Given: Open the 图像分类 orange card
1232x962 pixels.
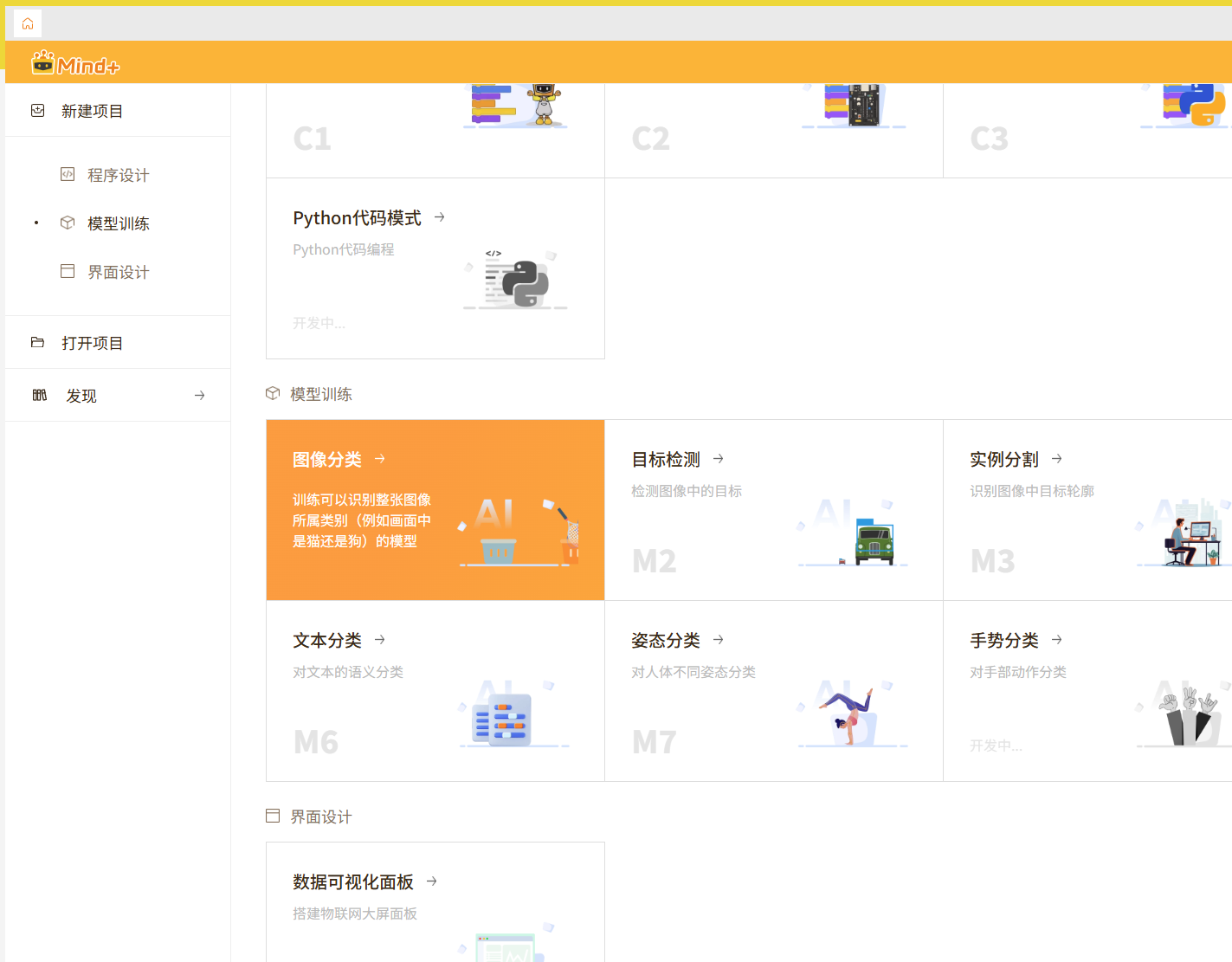Looking at the screenshot, I should point(435,510).
